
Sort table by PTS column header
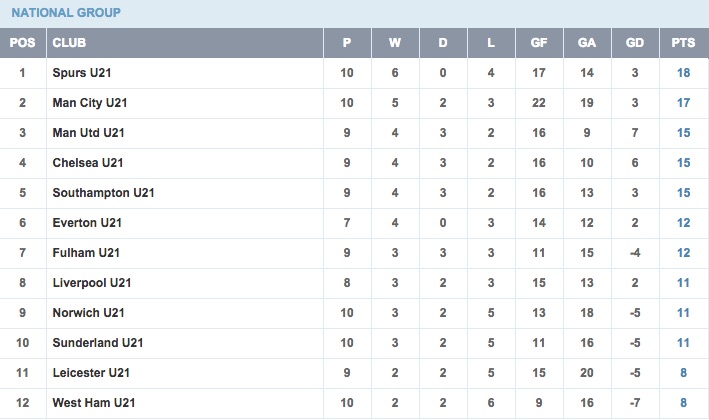pyautogui.click(x=683, y=42)
